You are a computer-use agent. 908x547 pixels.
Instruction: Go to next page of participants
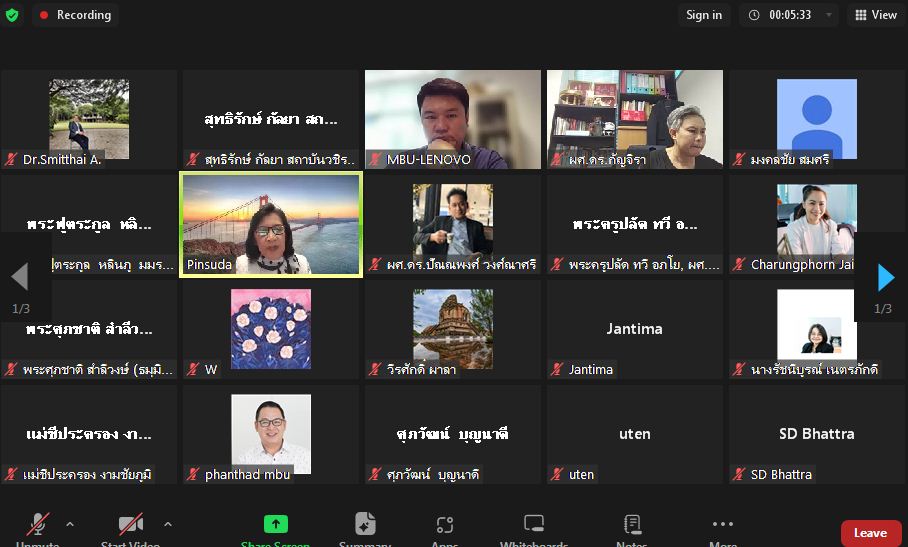pyautogui.click(x=885, y=277)
